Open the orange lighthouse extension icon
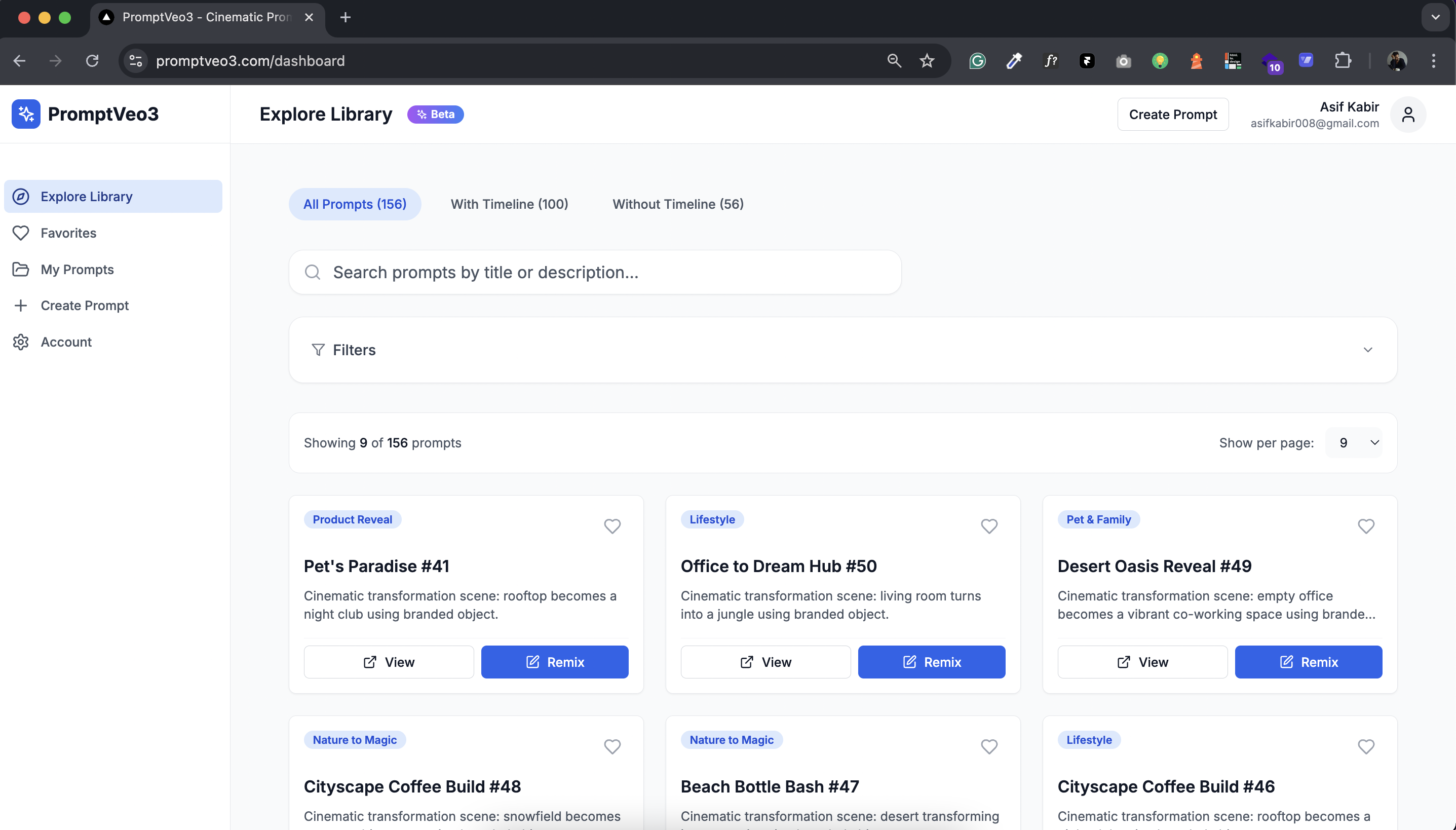 (x=1196, y=60)
